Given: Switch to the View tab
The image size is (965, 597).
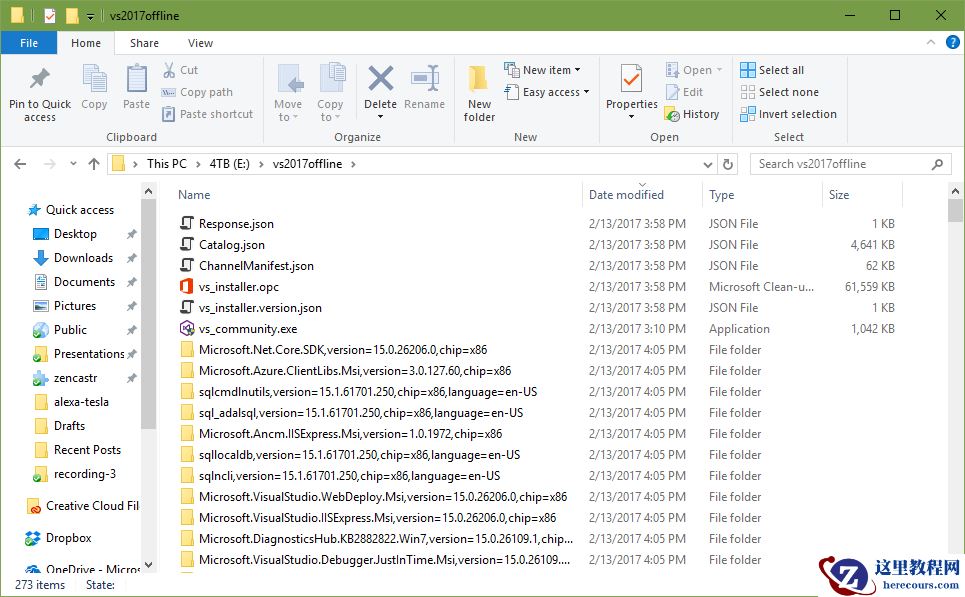Looking at the screenshot, I should 200,43.
